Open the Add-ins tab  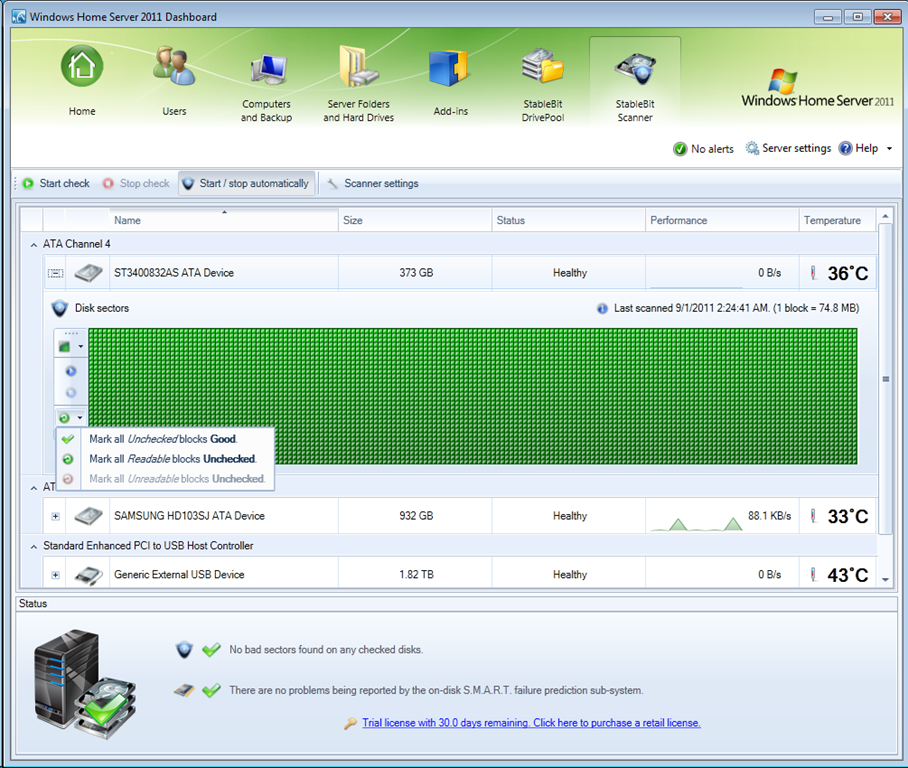(x=451, y=82)
